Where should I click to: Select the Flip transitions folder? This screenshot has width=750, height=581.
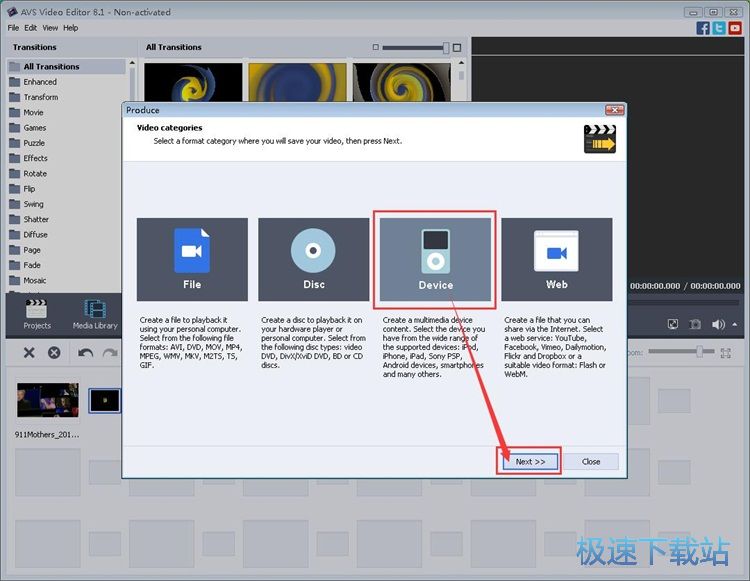coord(29,189)
